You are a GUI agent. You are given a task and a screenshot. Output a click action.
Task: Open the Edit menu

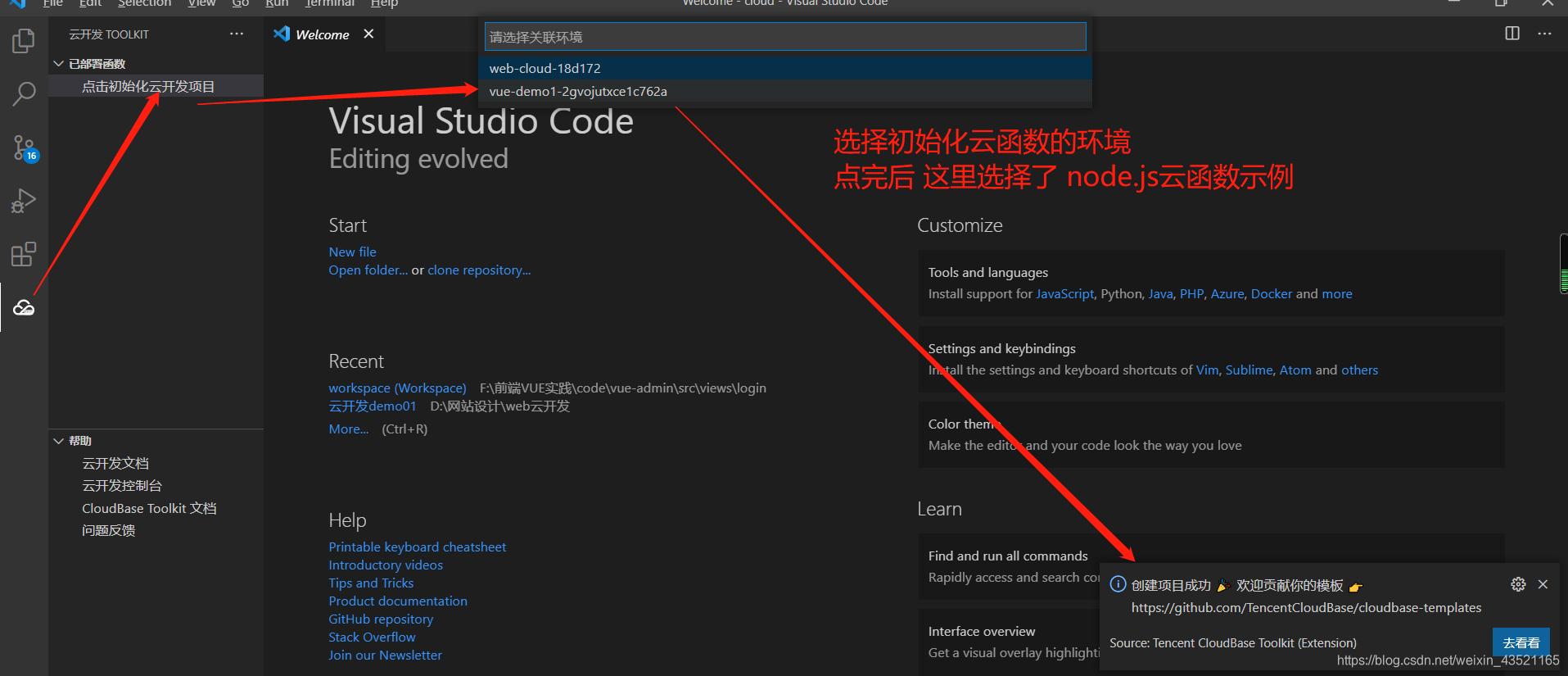(x=90, y=3)
